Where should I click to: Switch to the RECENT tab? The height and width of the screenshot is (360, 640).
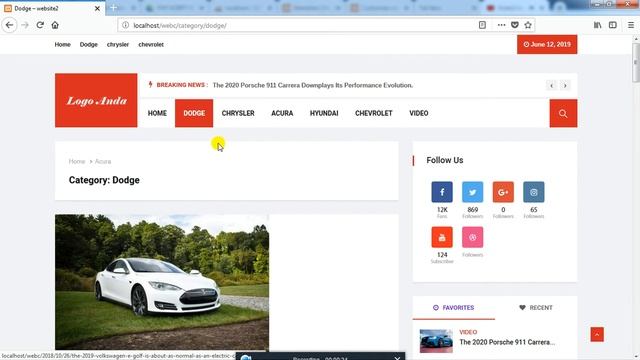coord(536,308)
